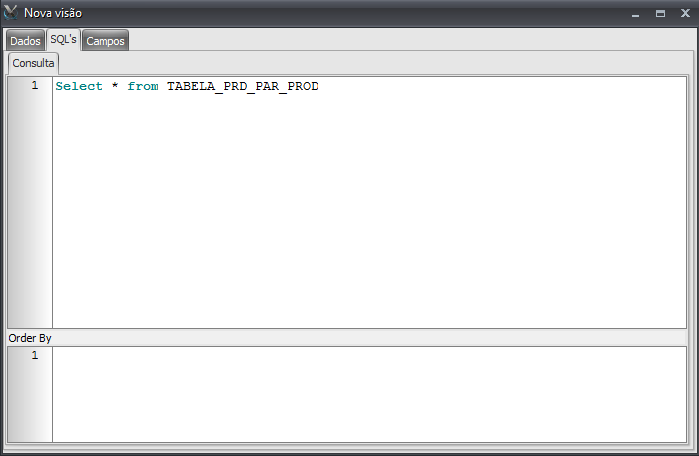Click line number 1 in Order By gutter
The height and width of the screenshot is (456, 699).
point(35,355)
